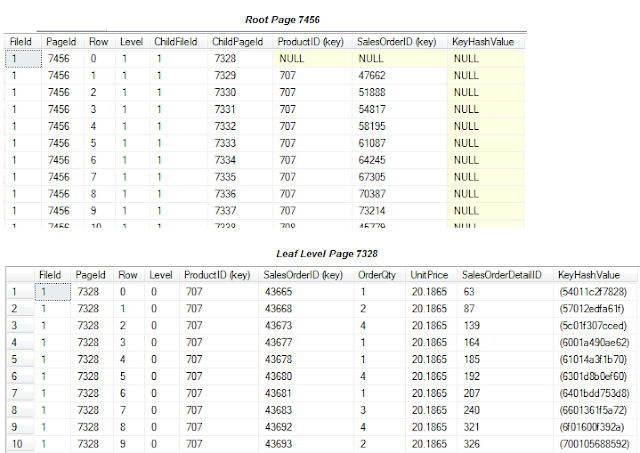Click the ChildPageId cell containing 7328
The height and width of the screenshot is (453, 640).
click(225, 59)
